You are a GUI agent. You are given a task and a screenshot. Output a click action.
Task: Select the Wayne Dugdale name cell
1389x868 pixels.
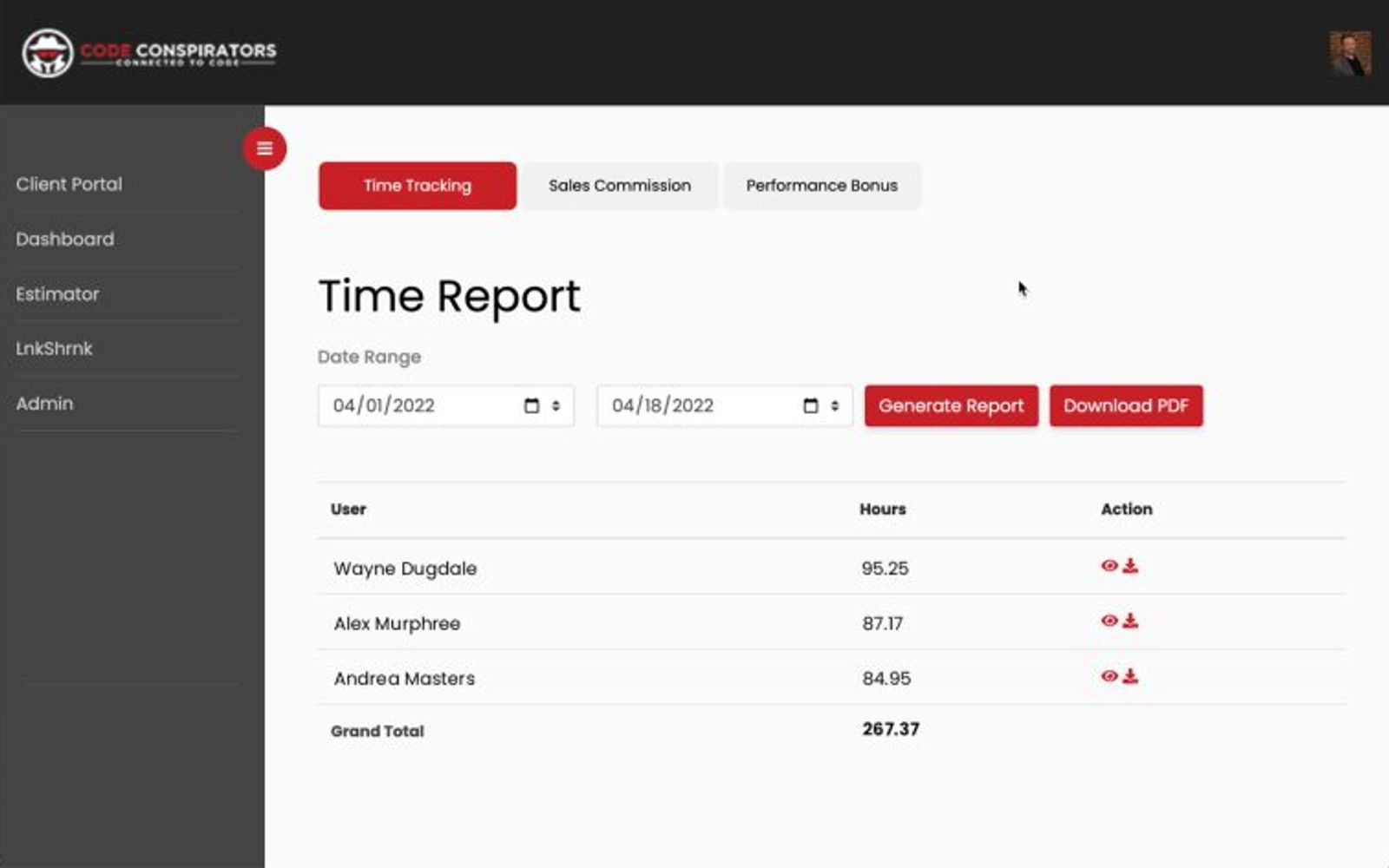405,569
